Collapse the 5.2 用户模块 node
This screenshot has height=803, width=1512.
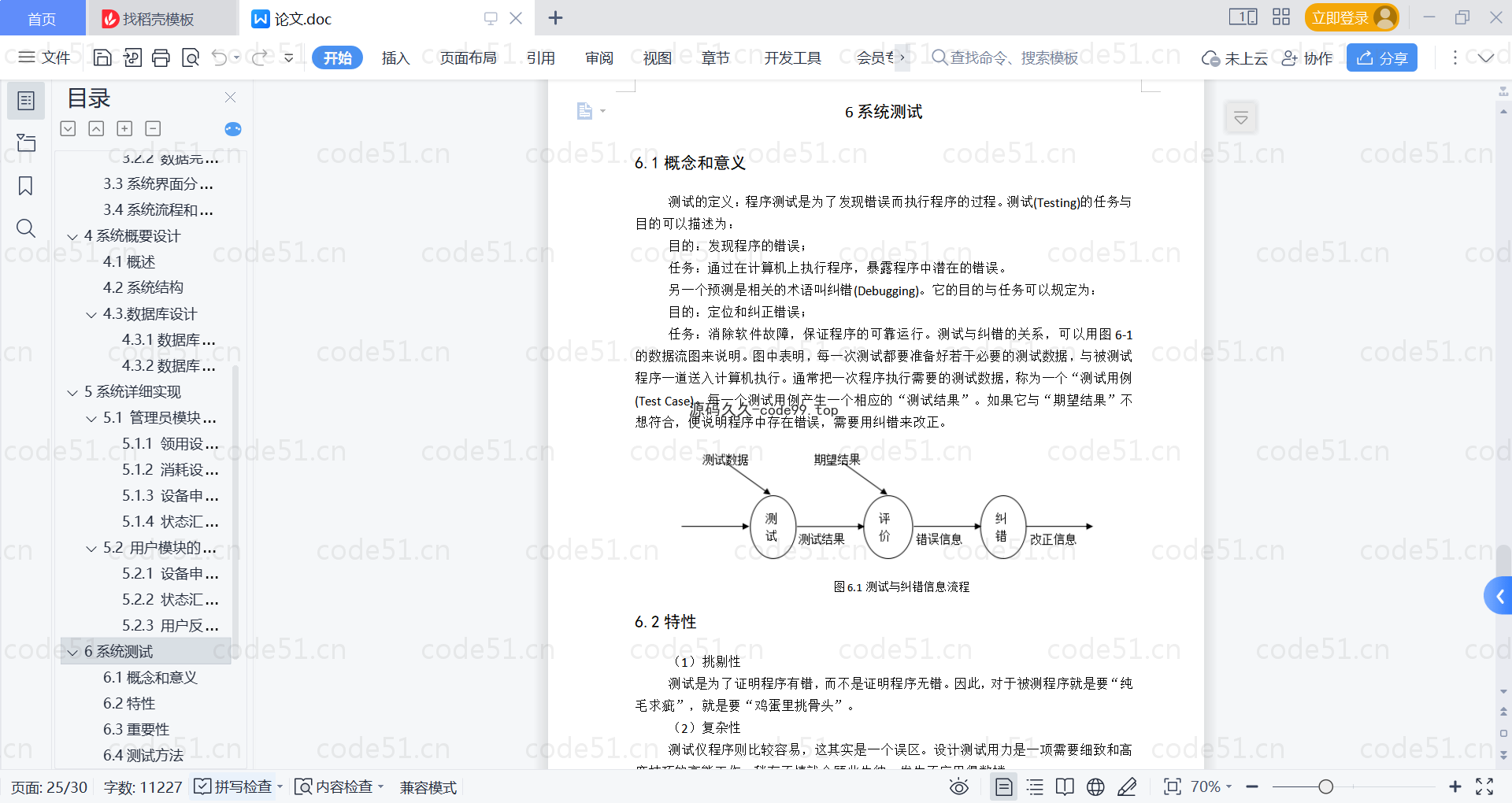click(x=91, y=548)
